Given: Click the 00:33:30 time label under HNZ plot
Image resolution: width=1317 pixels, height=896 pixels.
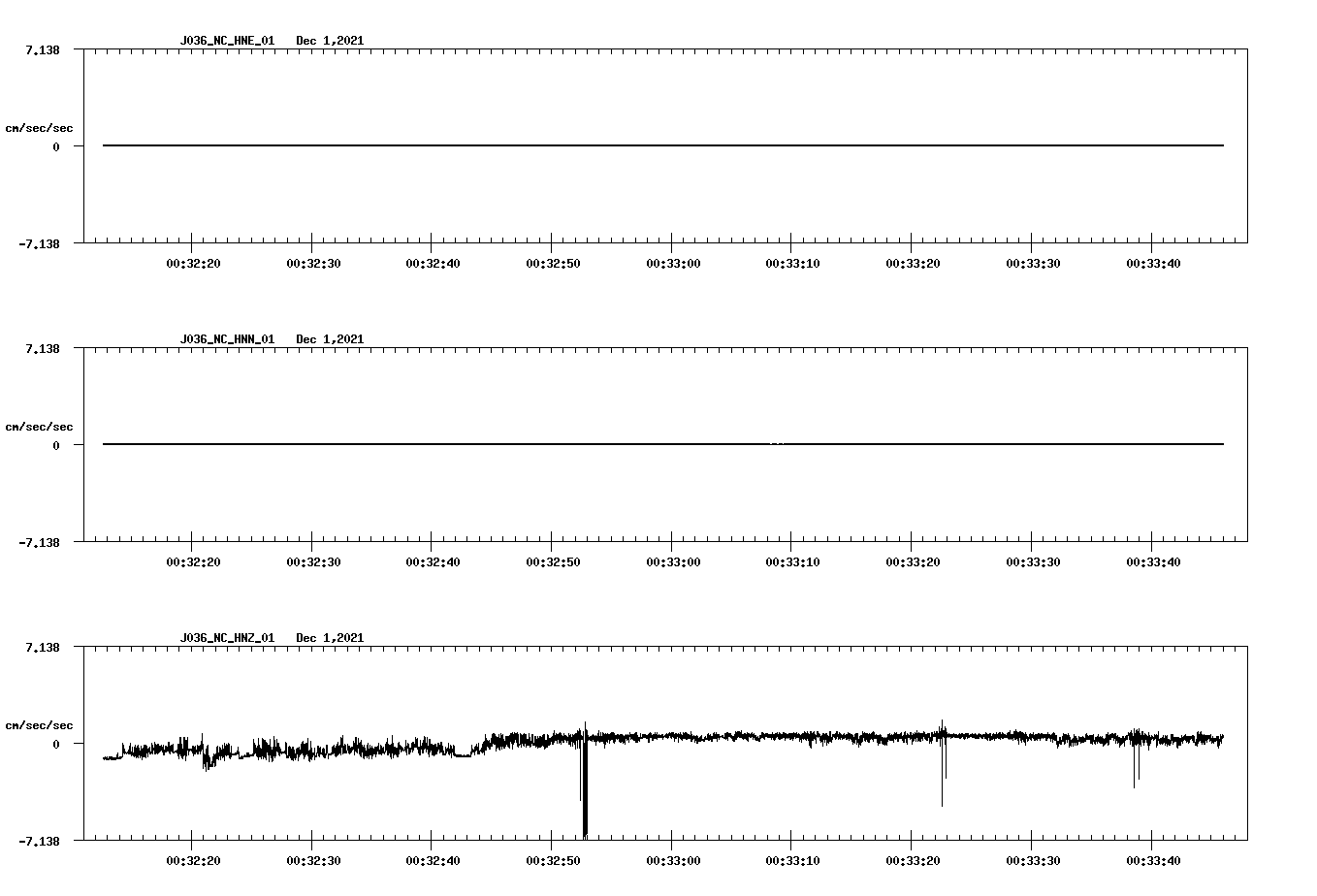Looking at the screenshot, I should [x=1033, y=861].
